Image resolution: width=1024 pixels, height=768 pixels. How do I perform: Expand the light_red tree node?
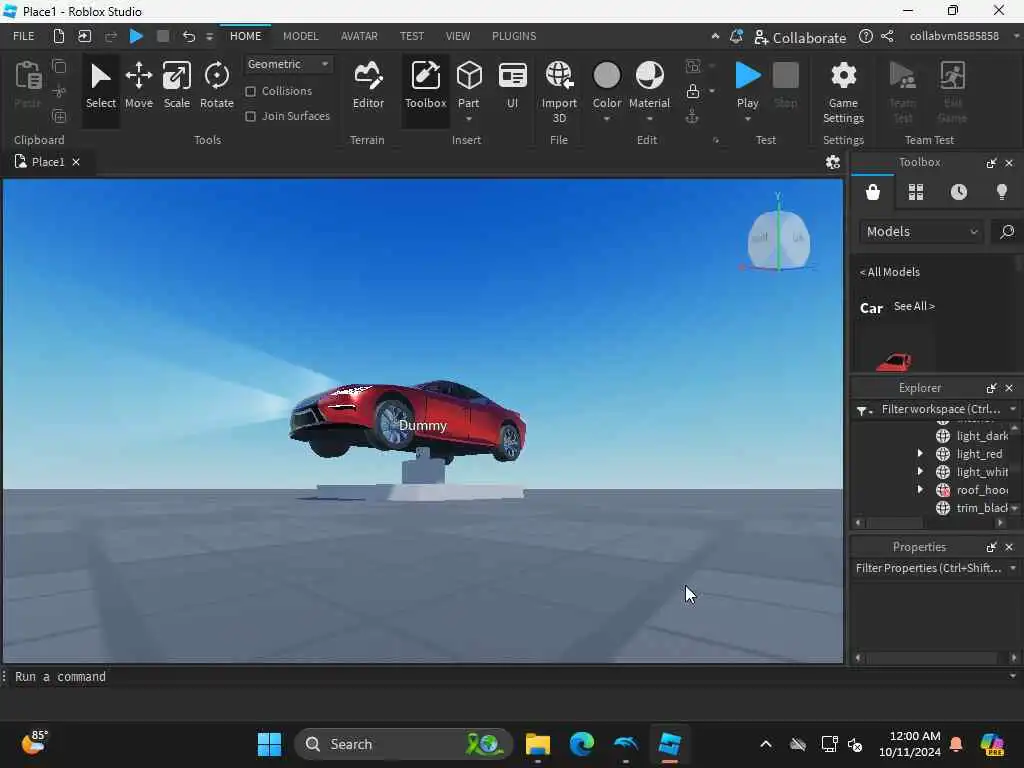click(920, 453)
